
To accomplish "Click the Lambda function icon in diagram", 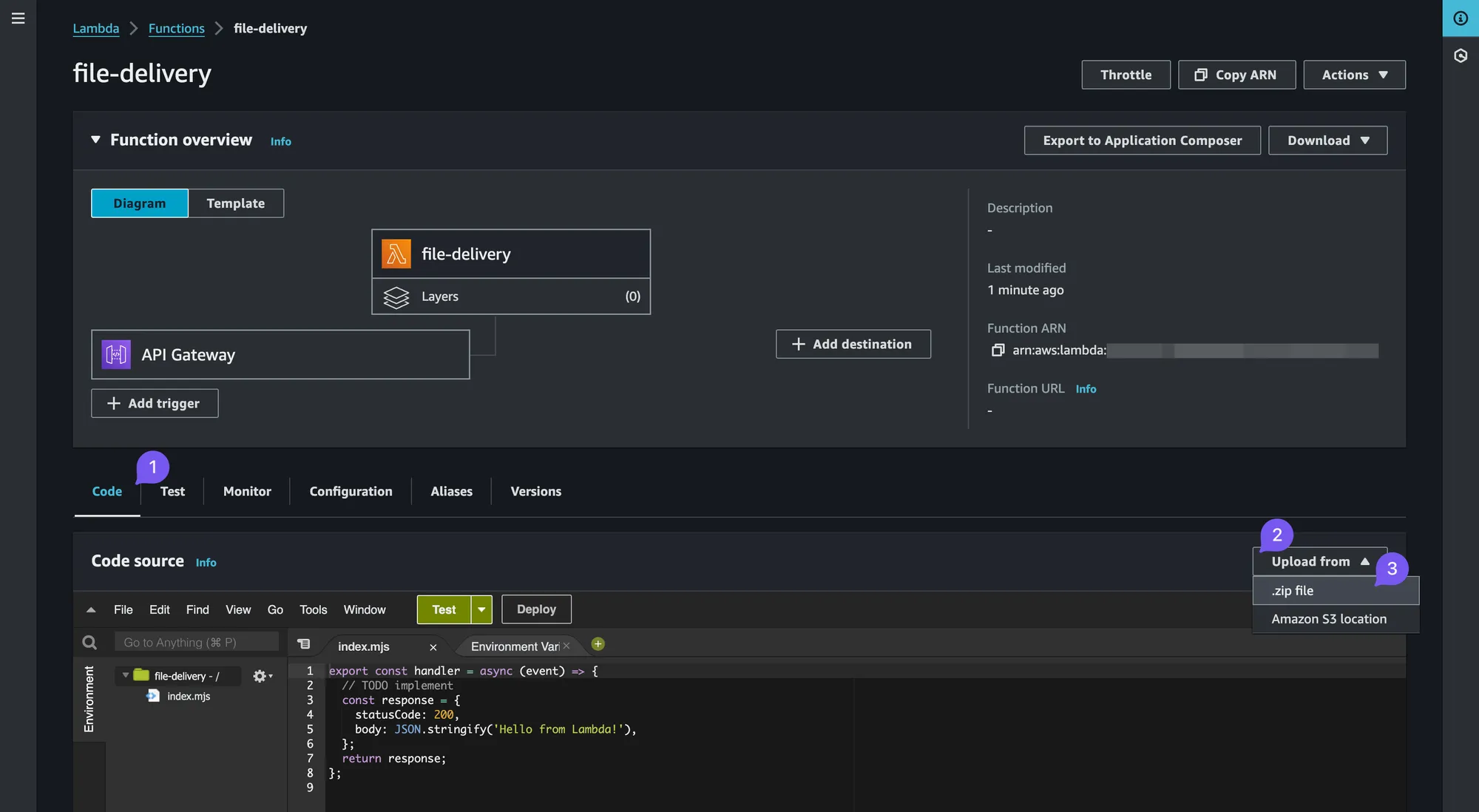I will coord(396,254).
